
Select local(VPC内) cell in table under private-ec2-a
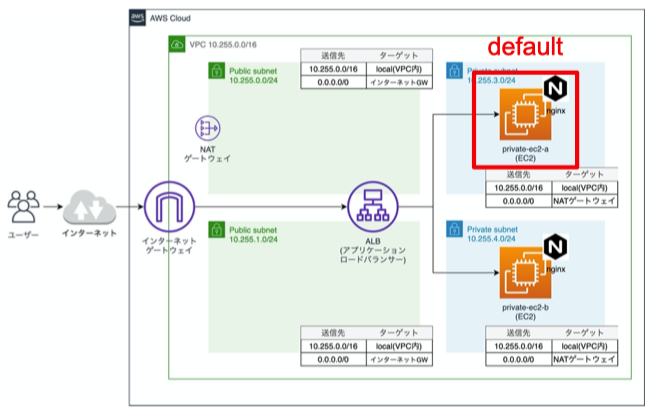585,188
